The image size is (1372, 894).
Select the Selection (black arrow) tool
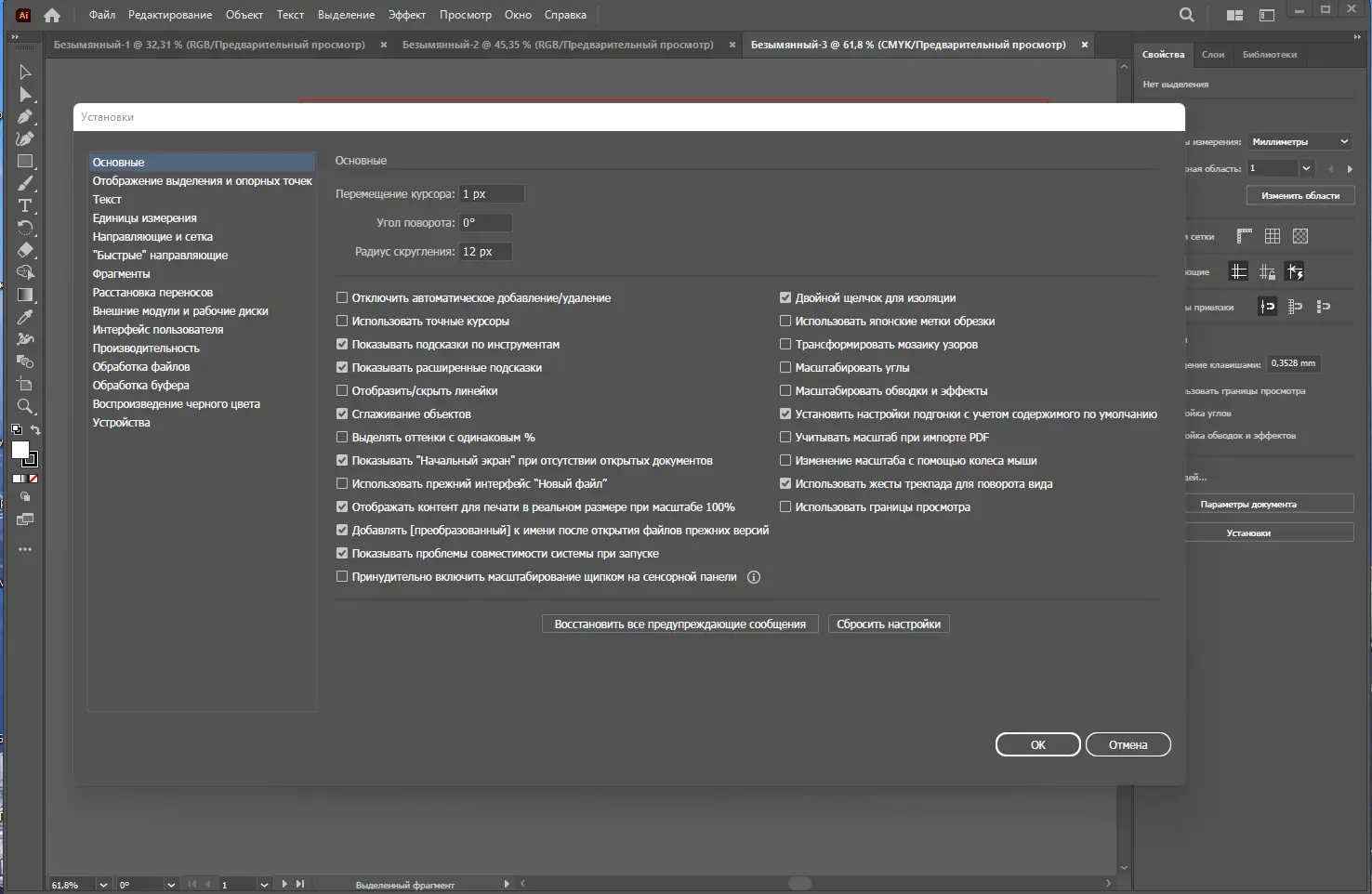25,72
